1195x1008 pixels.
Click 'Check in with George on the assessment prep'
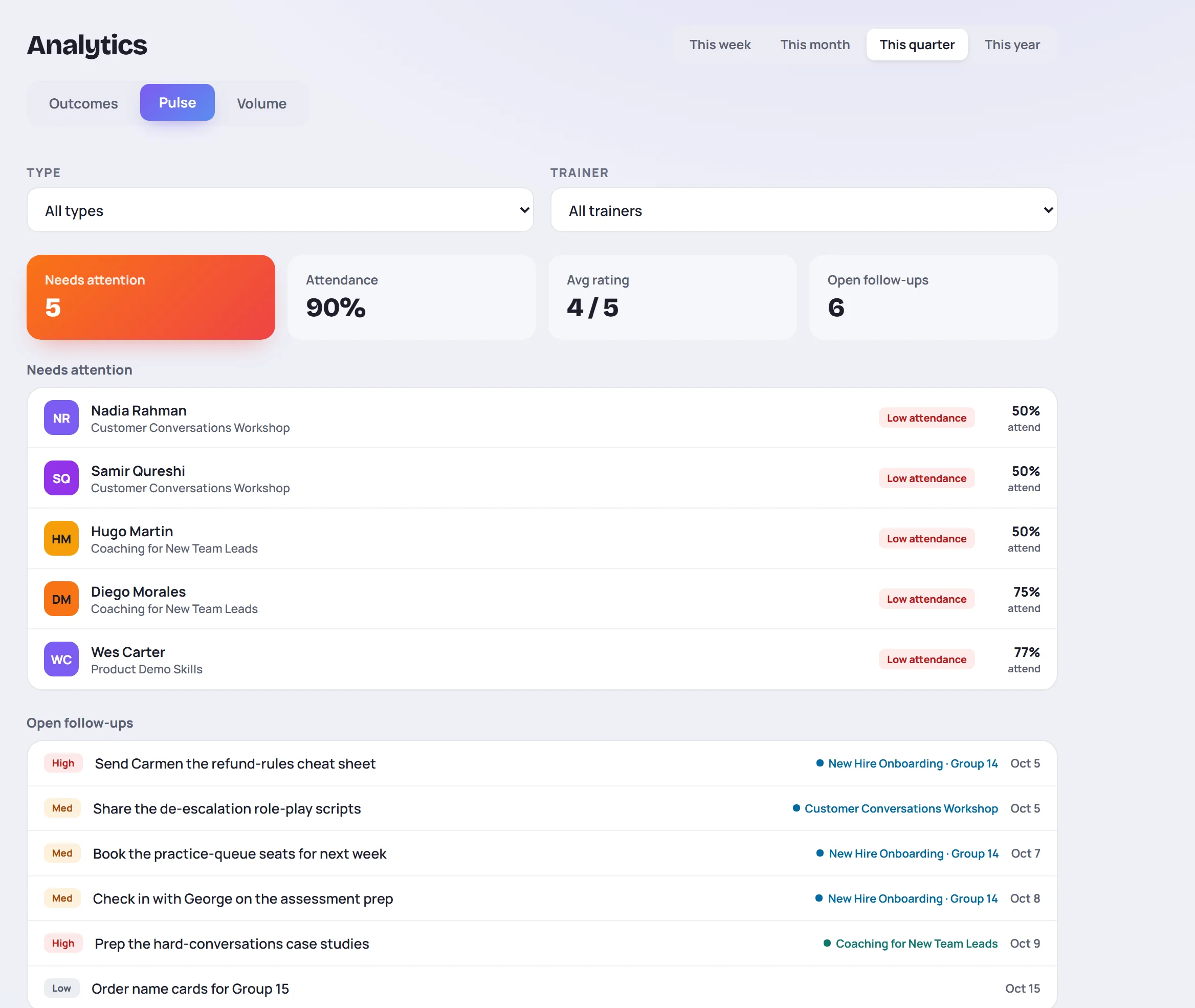pyautogui.click(x=243, y=899)
